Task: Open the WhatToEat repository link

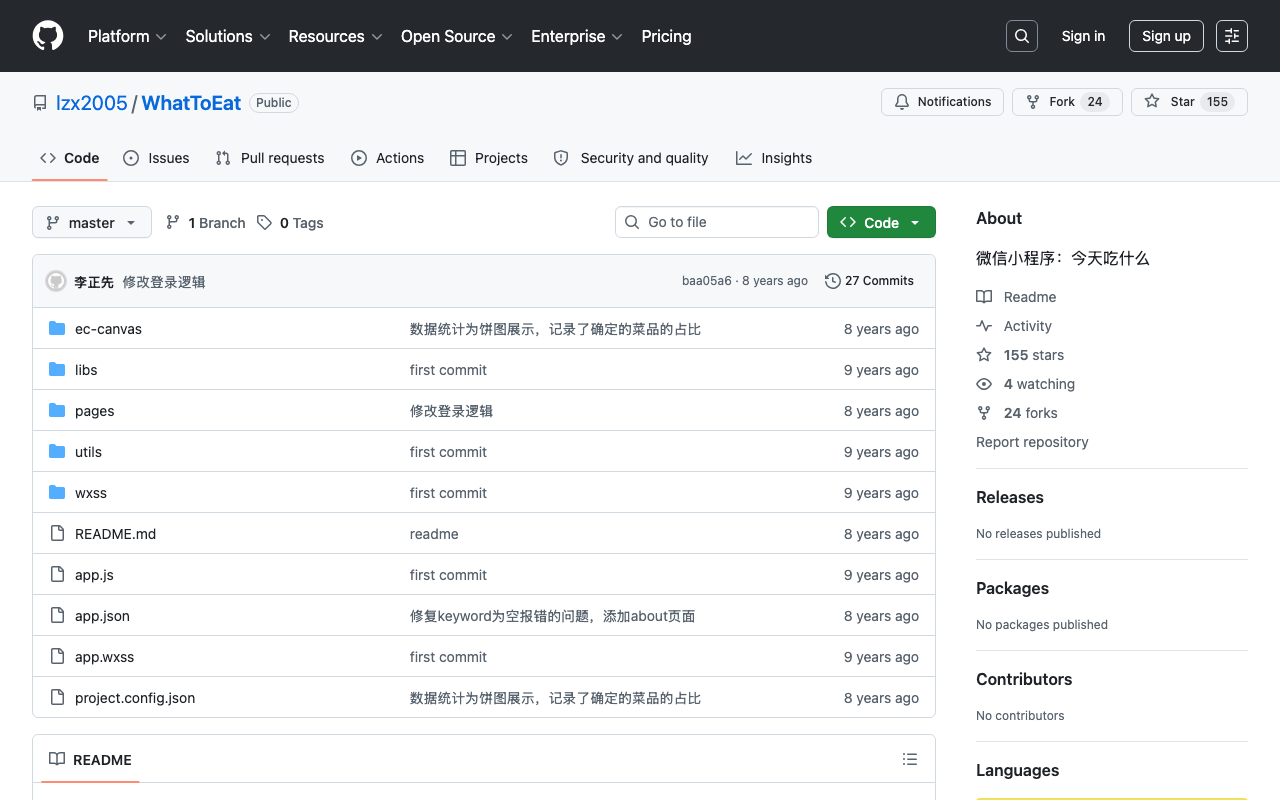Action: pyautogui.click(x=191, y=103)
